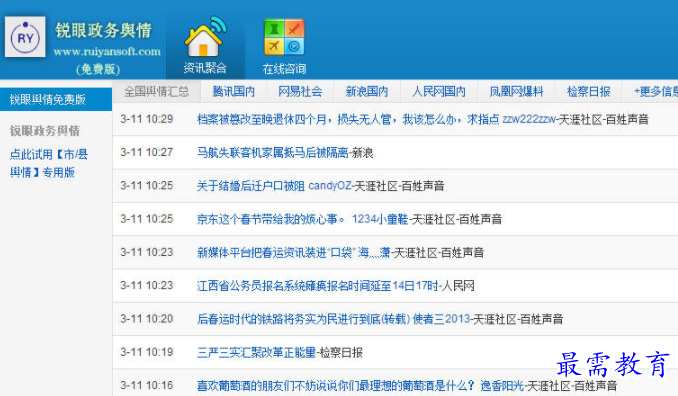Click the RY logo icon
This screenshot has height=396, width=678.
[x=25, y=37]
